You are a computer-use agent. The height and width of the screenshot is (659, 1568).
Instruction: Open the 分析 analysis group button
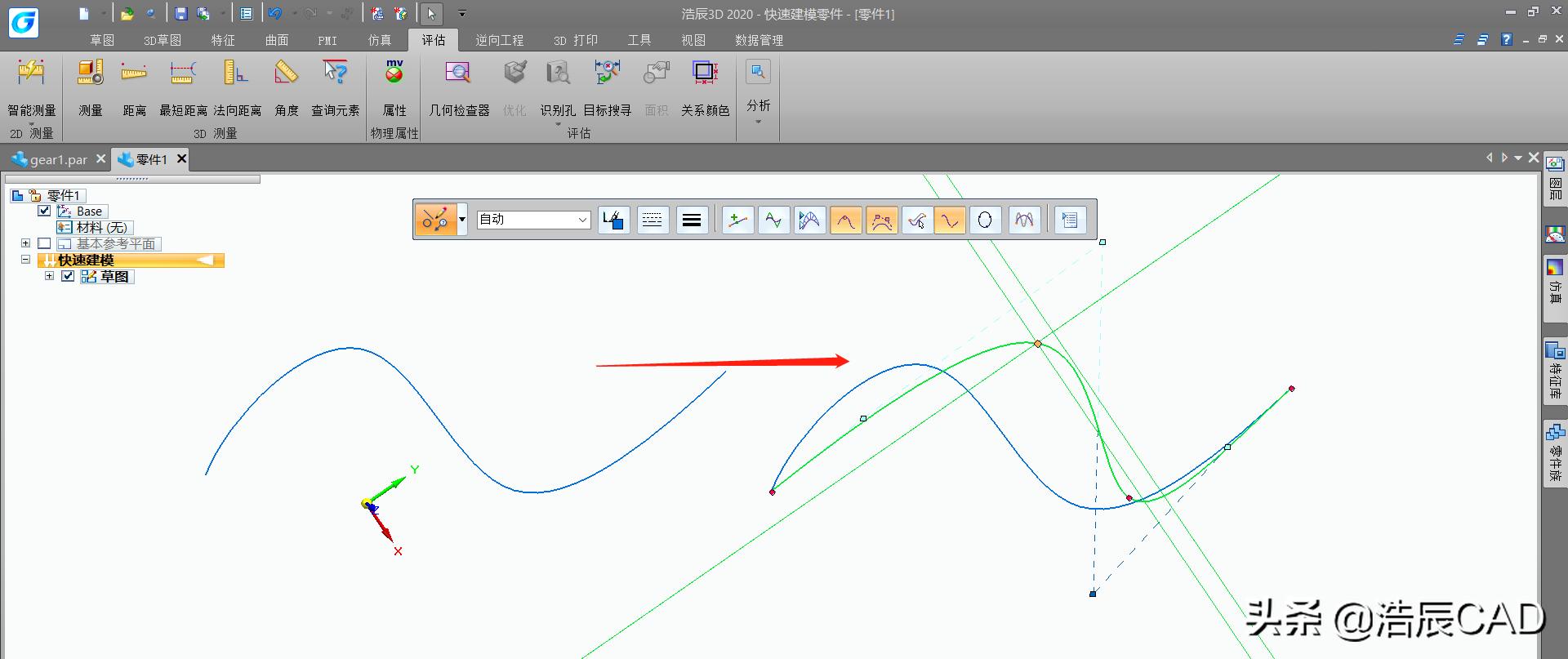tap(758, 91)
